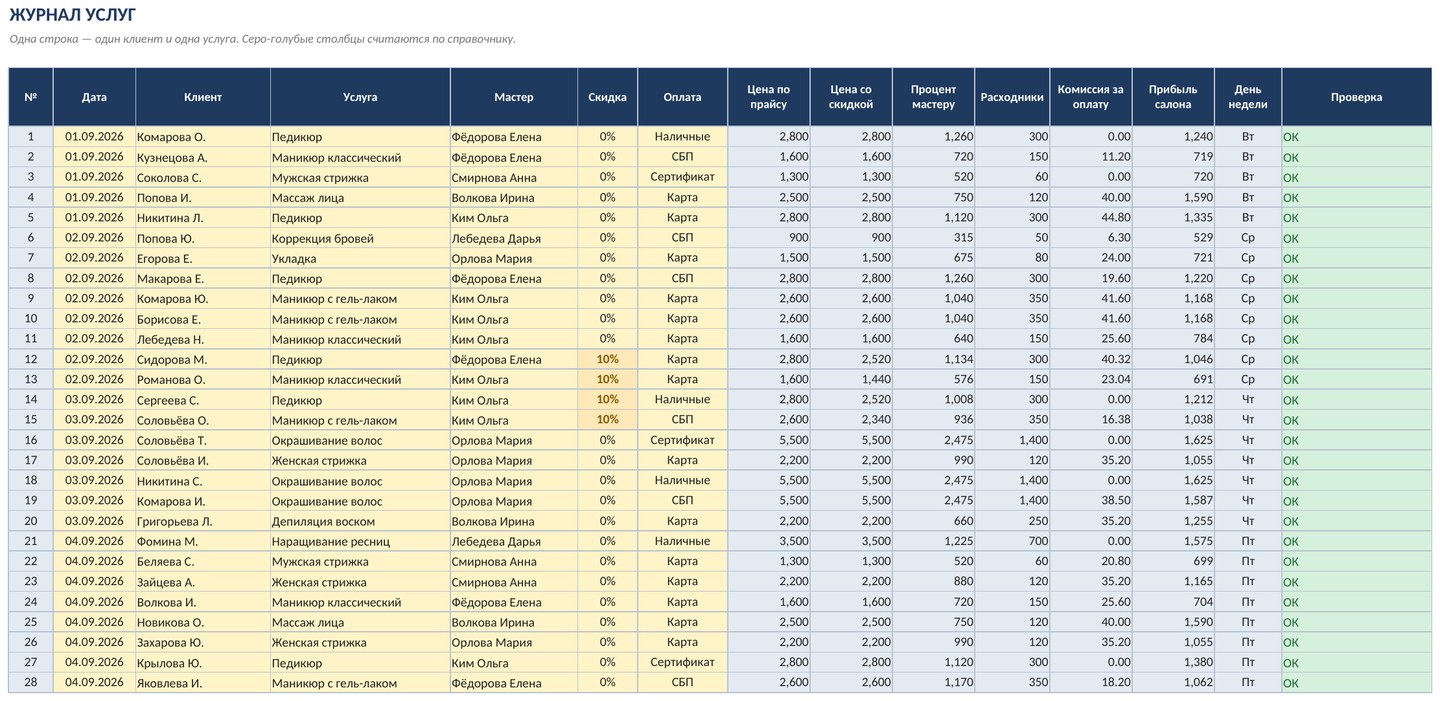Click the "Комиссия за оплату" header
This screenshot has width=1440, height=701.
click(1091, 97)
